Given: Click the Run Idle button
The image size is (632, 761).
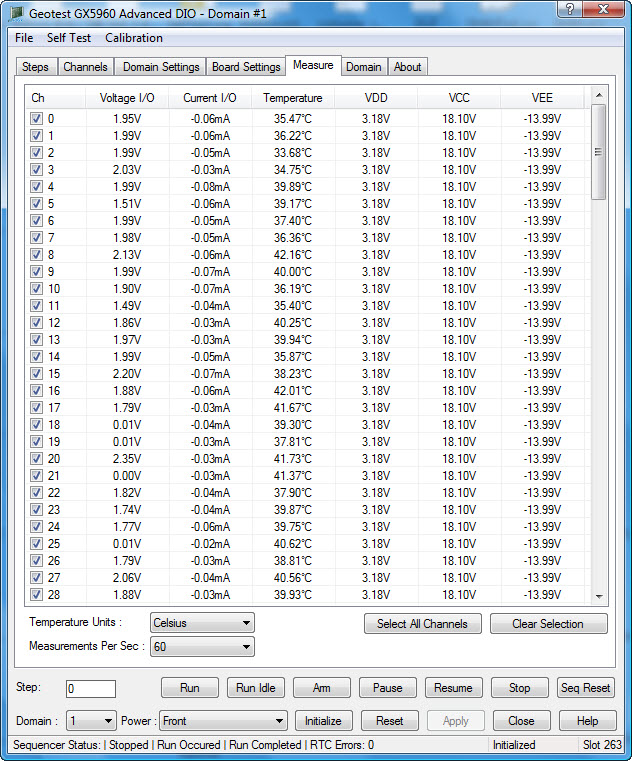Looking at the screenshot, I should tap(256, 688).
